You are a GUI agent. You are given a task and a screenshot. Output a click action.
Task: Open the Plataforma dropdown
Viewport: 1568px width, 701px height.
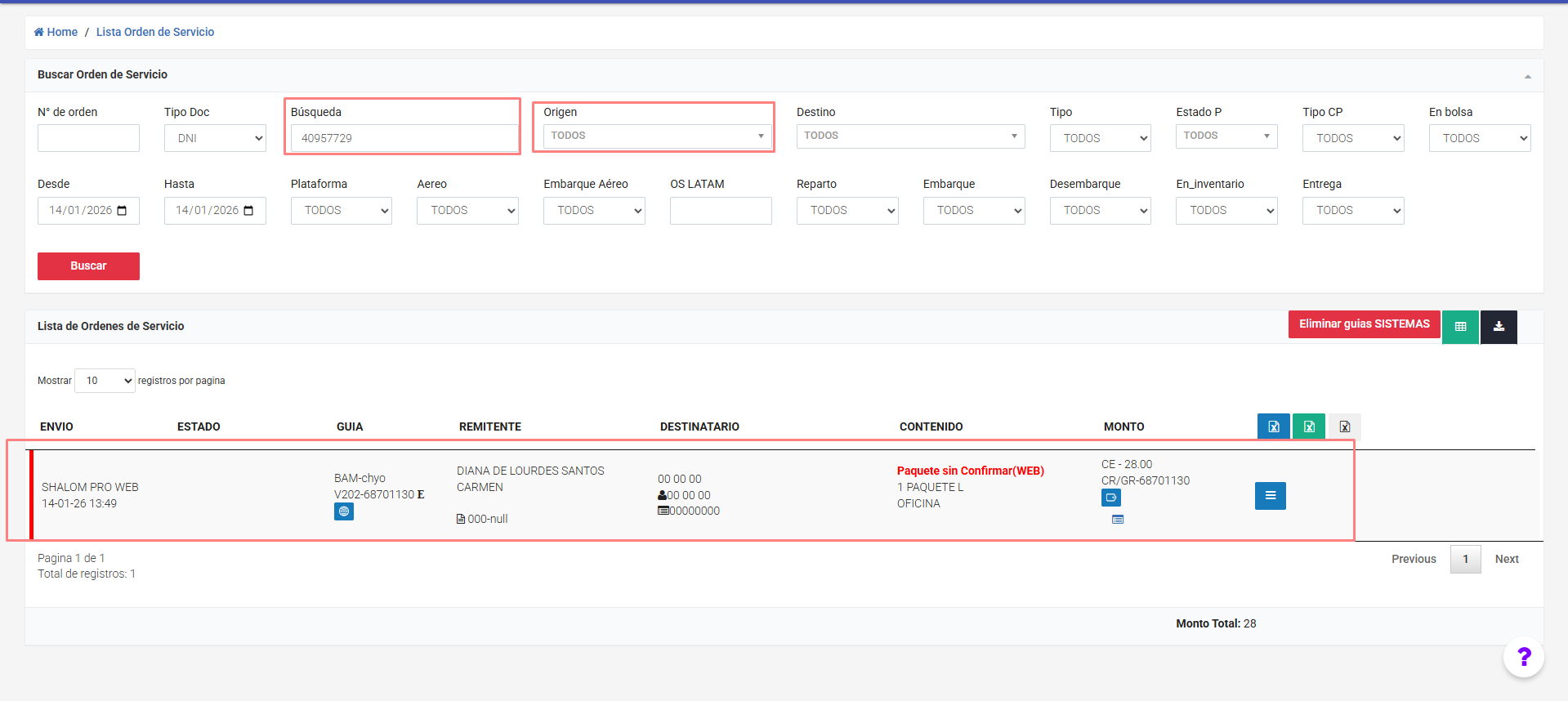coord(341,211)
